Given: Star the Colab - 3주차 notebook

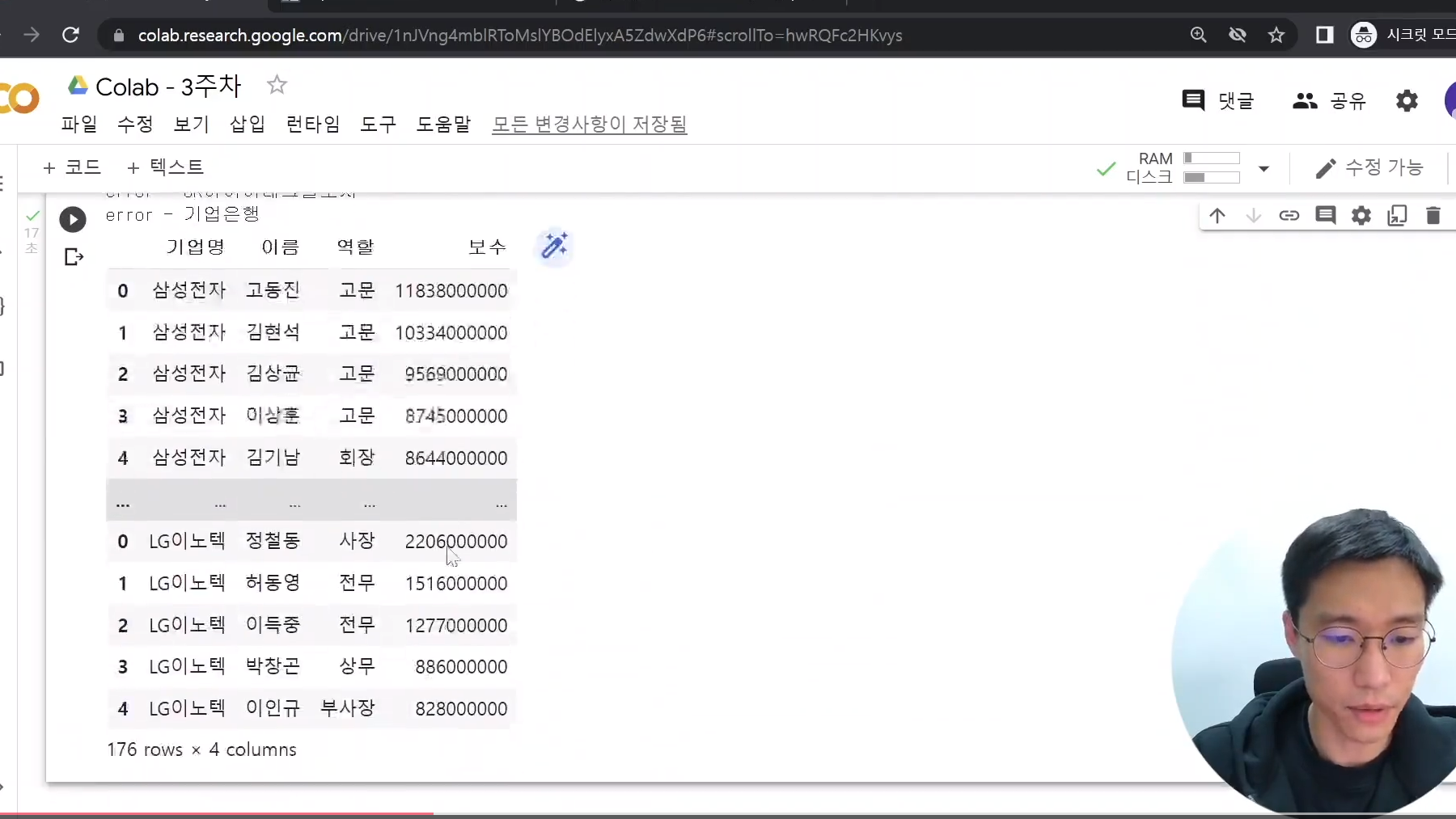Looking at the screenshot, I should tap(277, 85).
